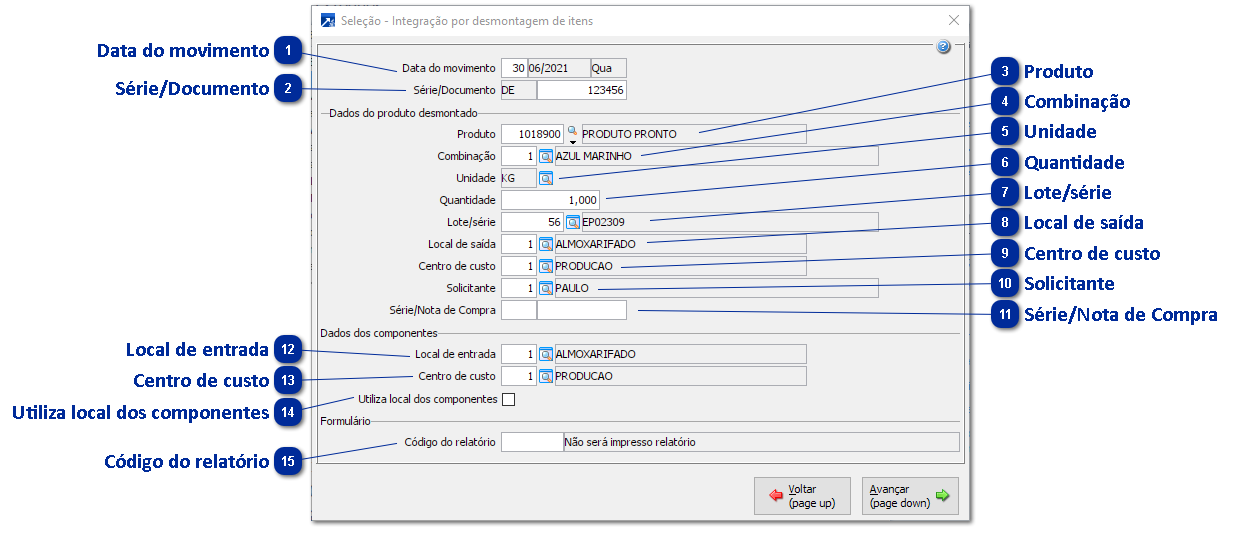The height and width of the screenshot is (537, 1234).
Task: Open lookup icon for product's Centro de custo
Action: coord(546,266)
